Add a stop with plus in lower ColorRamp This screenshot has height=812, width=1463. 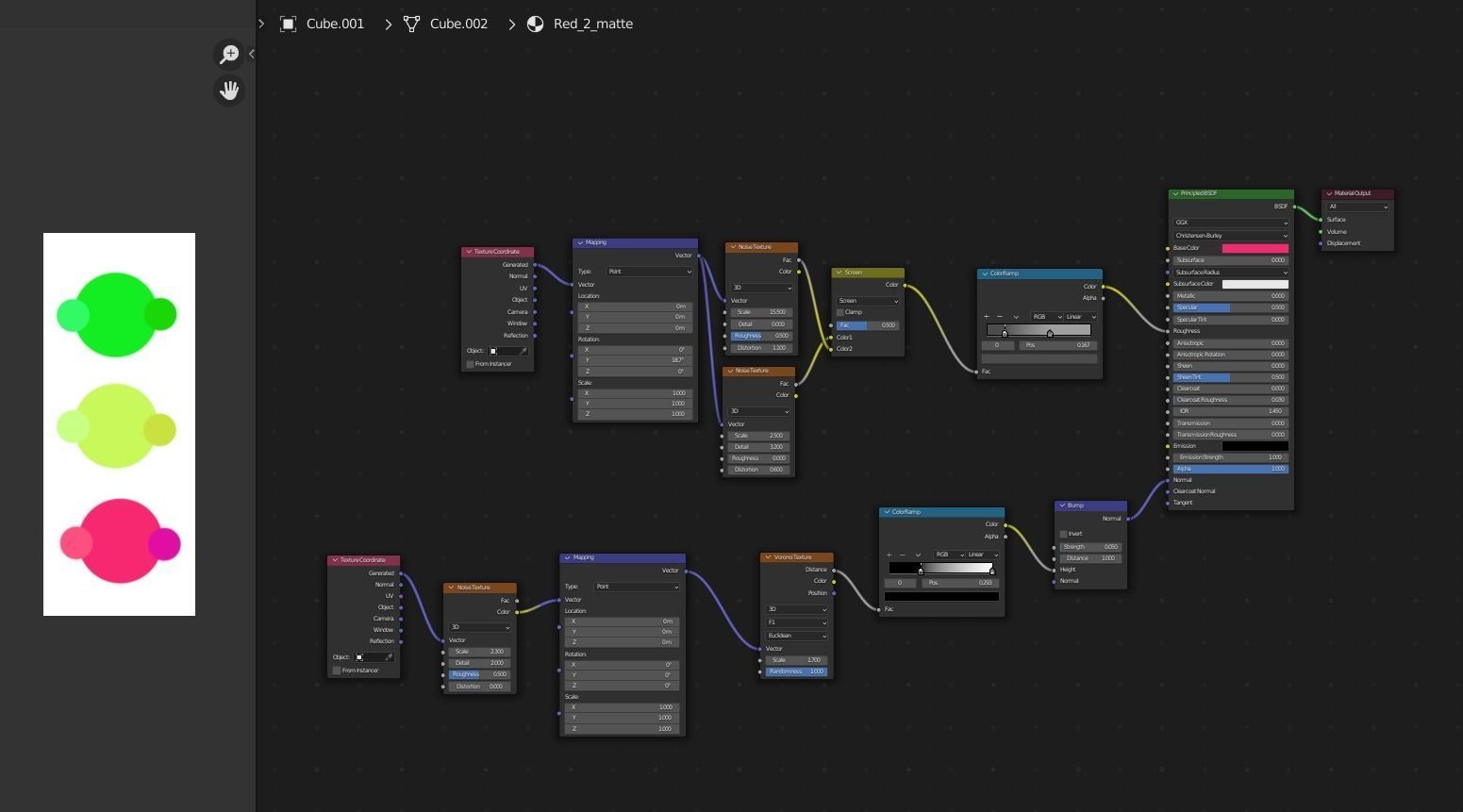point(889,555)
